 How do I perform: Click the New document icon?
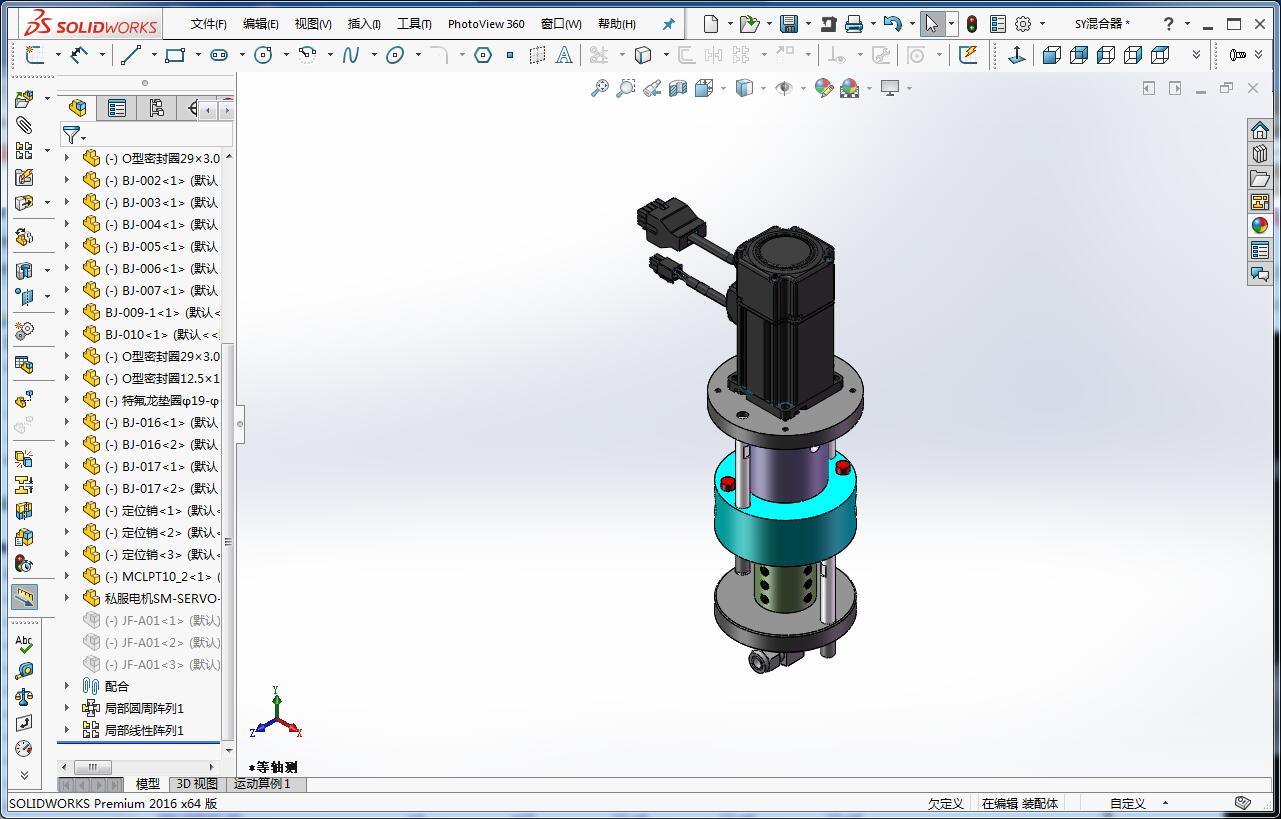711,23
